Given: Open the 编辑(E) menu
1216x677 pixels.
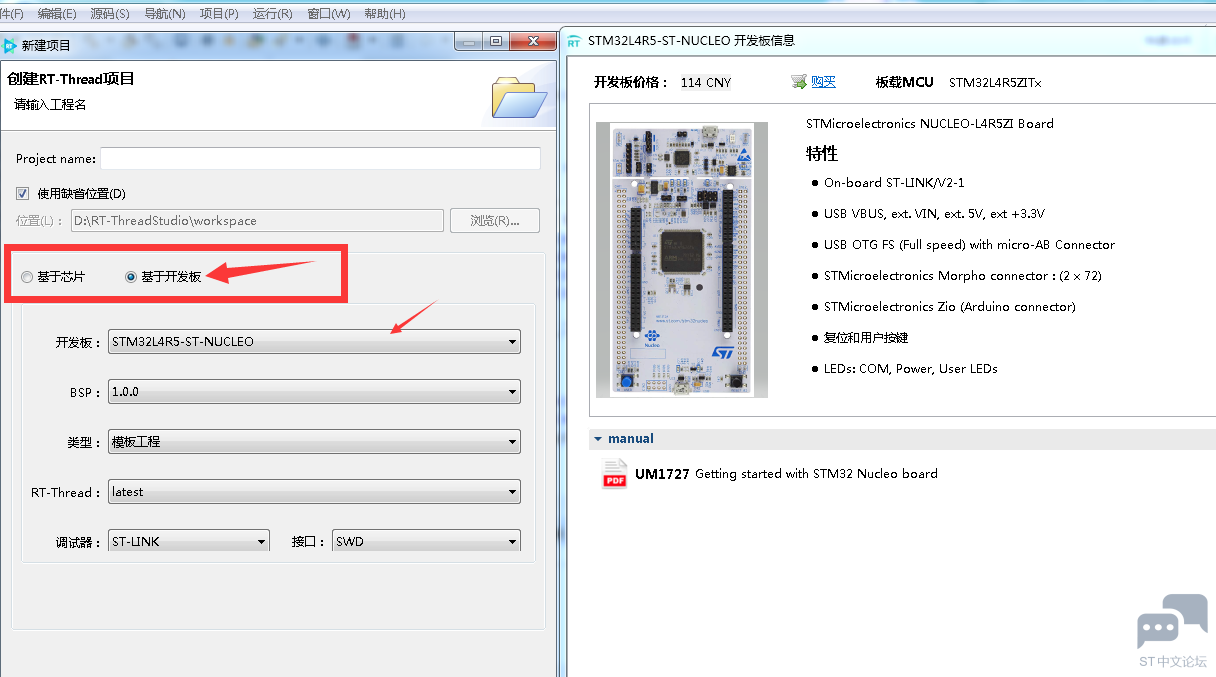Looking at the screenshot, I should 57,14.
